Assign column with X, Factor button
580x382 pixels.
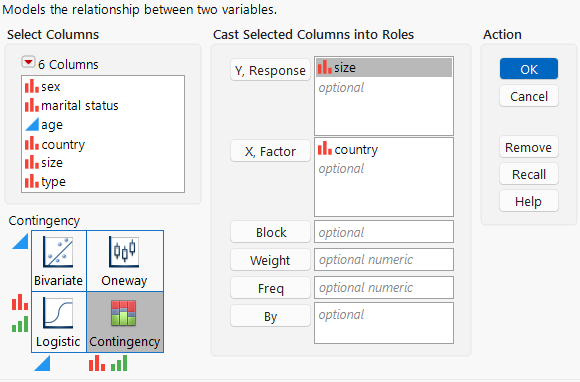pos(270,151)
